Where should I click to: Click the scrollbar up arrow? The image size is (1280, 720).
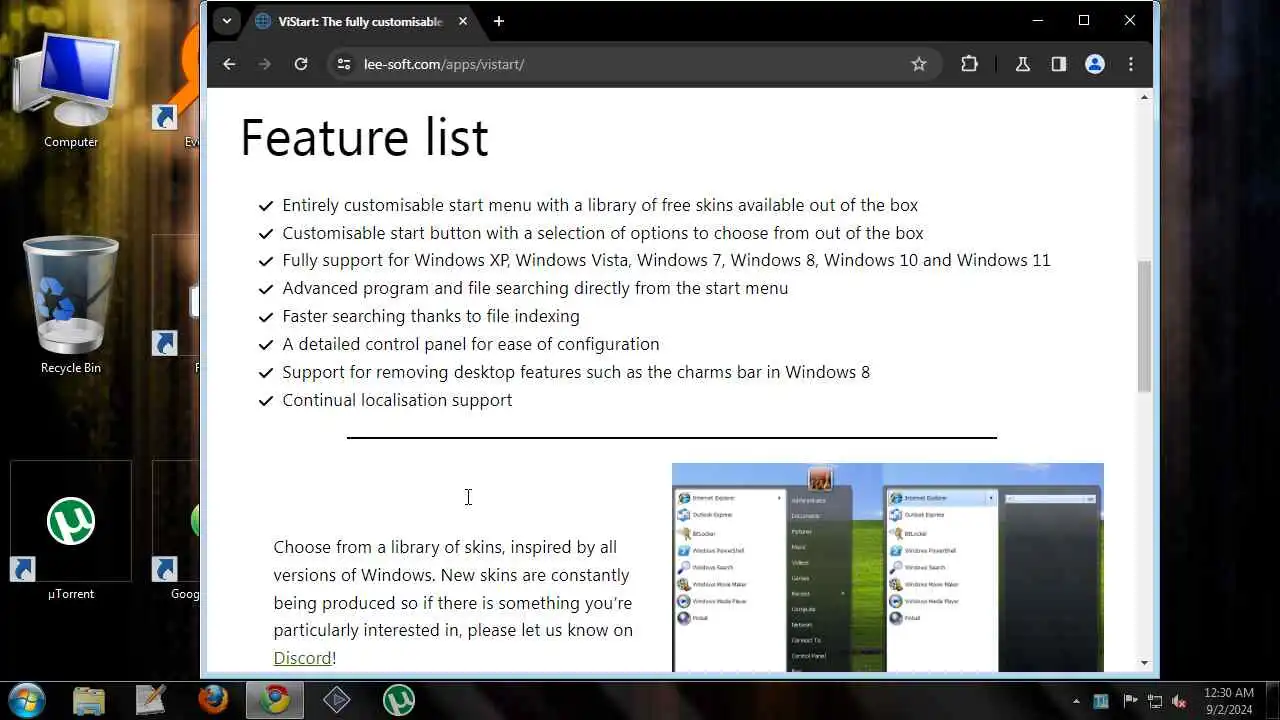1145,97
